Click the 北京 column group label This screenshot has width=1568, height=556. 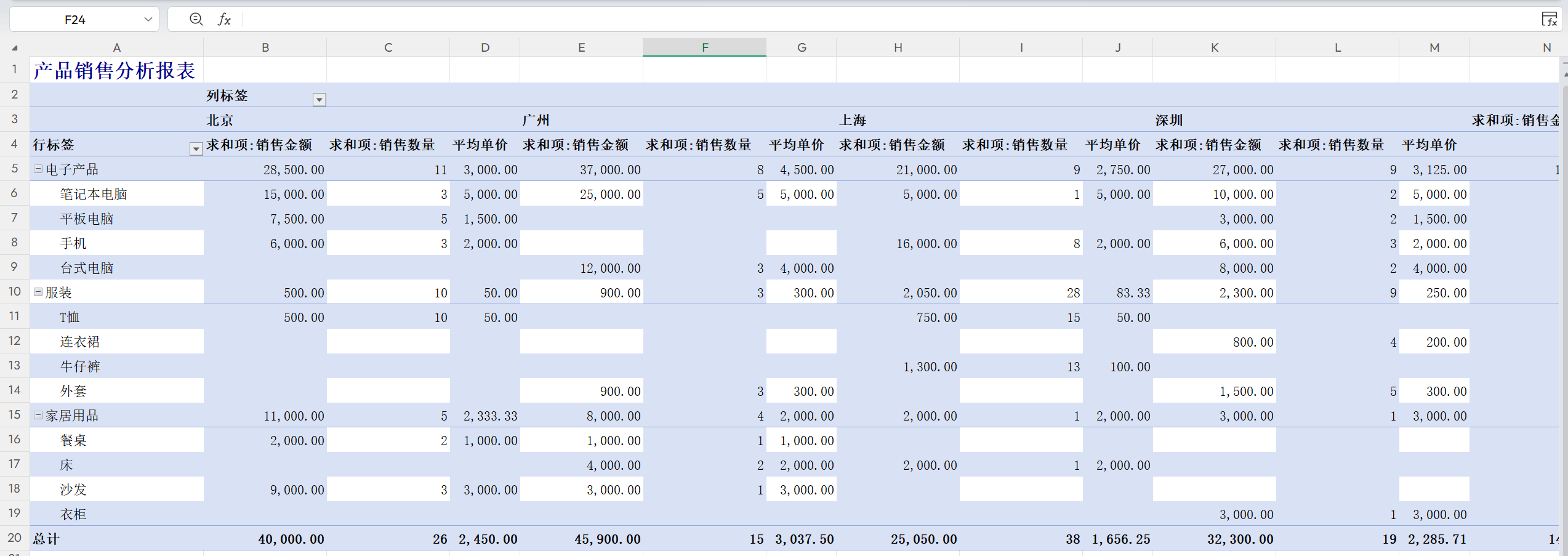click(220, 120)
